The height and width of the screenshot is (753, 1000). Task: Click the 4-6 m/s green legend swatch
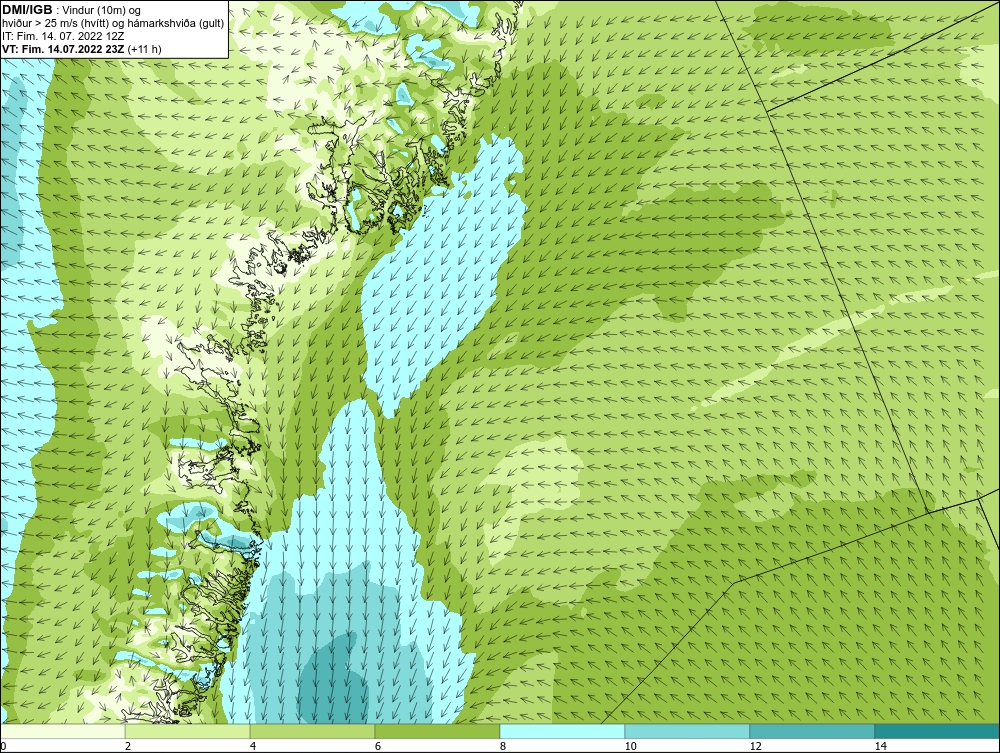[x=312, y=731]
